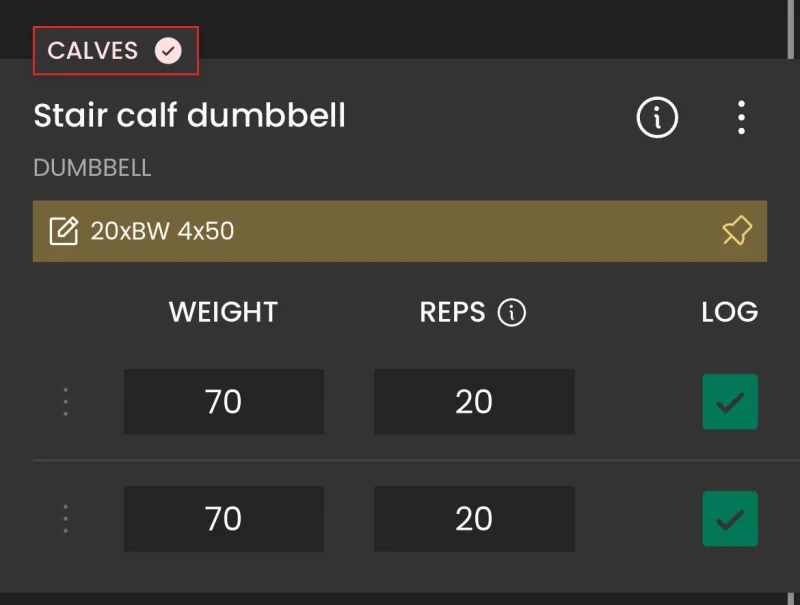Click the WEIGHT column header
800x605 pixels.
click(223, 312)
